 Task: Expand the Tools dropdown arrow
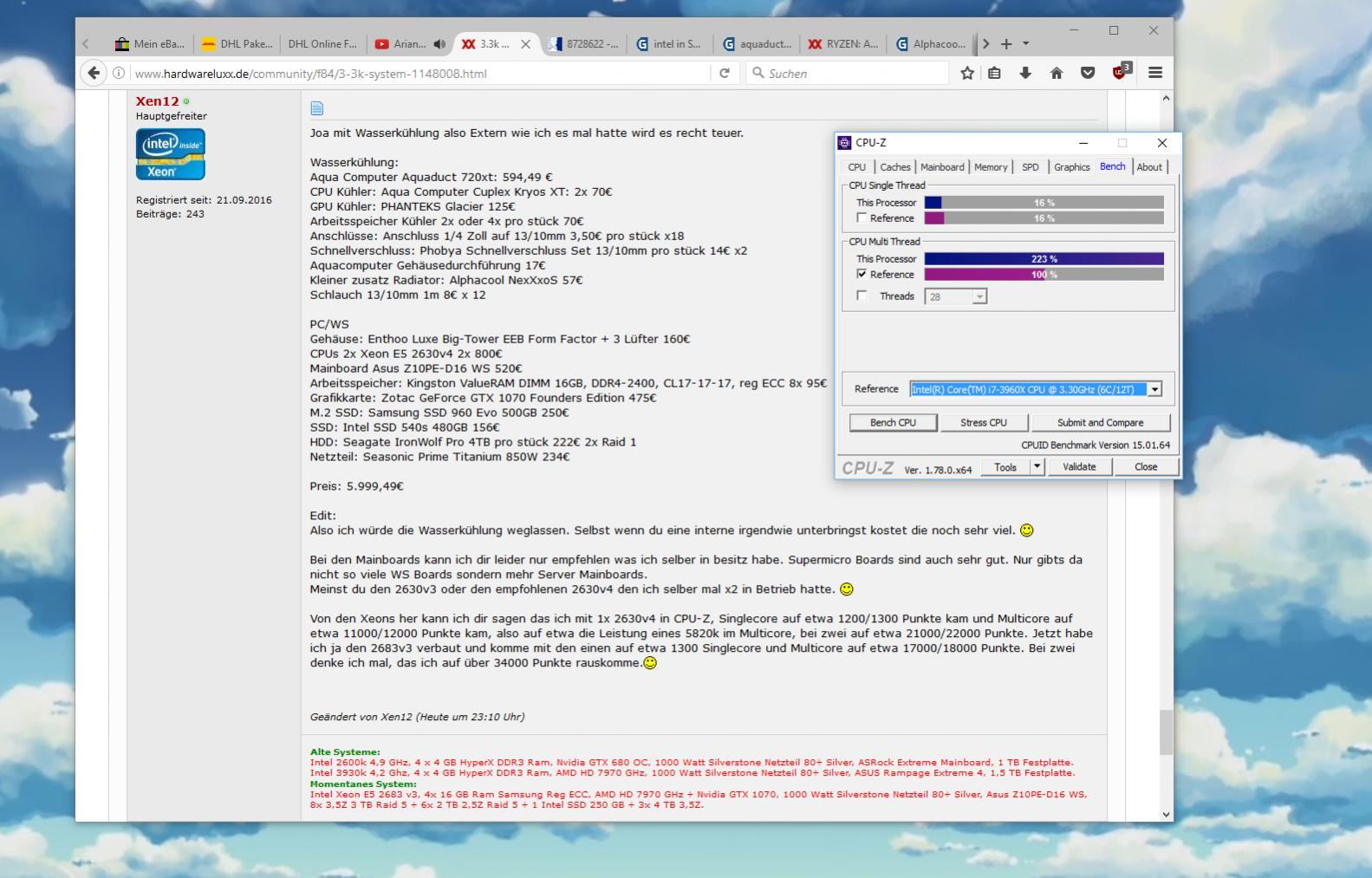[1037, 467]
